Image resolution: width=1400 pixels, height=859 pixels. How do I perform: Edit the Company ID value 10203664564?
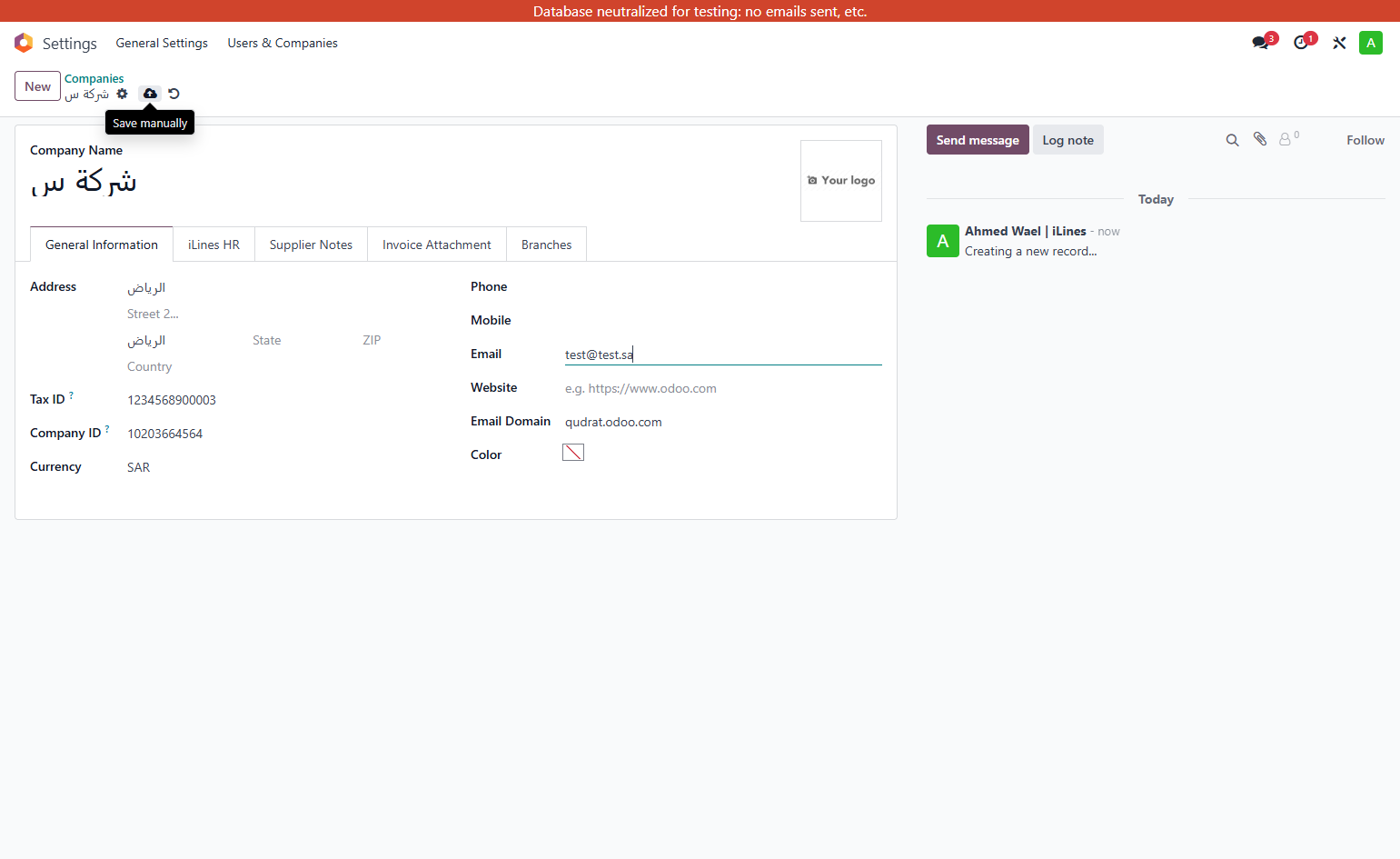[x=285, y=434]
